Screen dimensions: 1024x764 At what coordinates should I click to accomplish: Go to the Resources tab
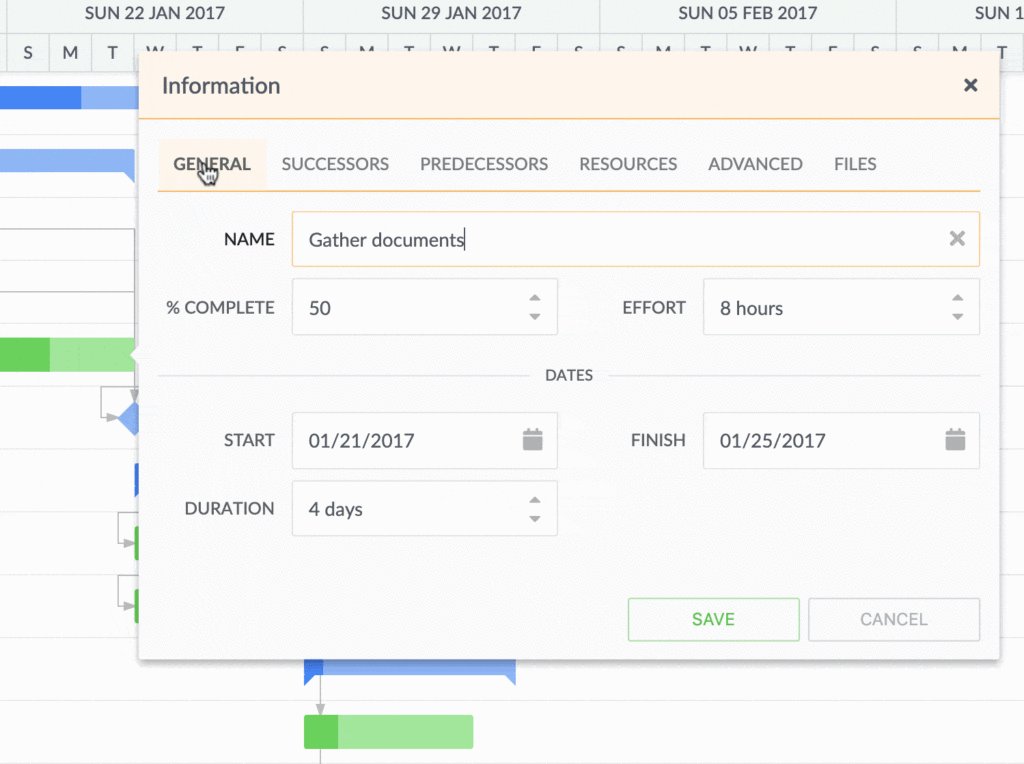point(628,164)
